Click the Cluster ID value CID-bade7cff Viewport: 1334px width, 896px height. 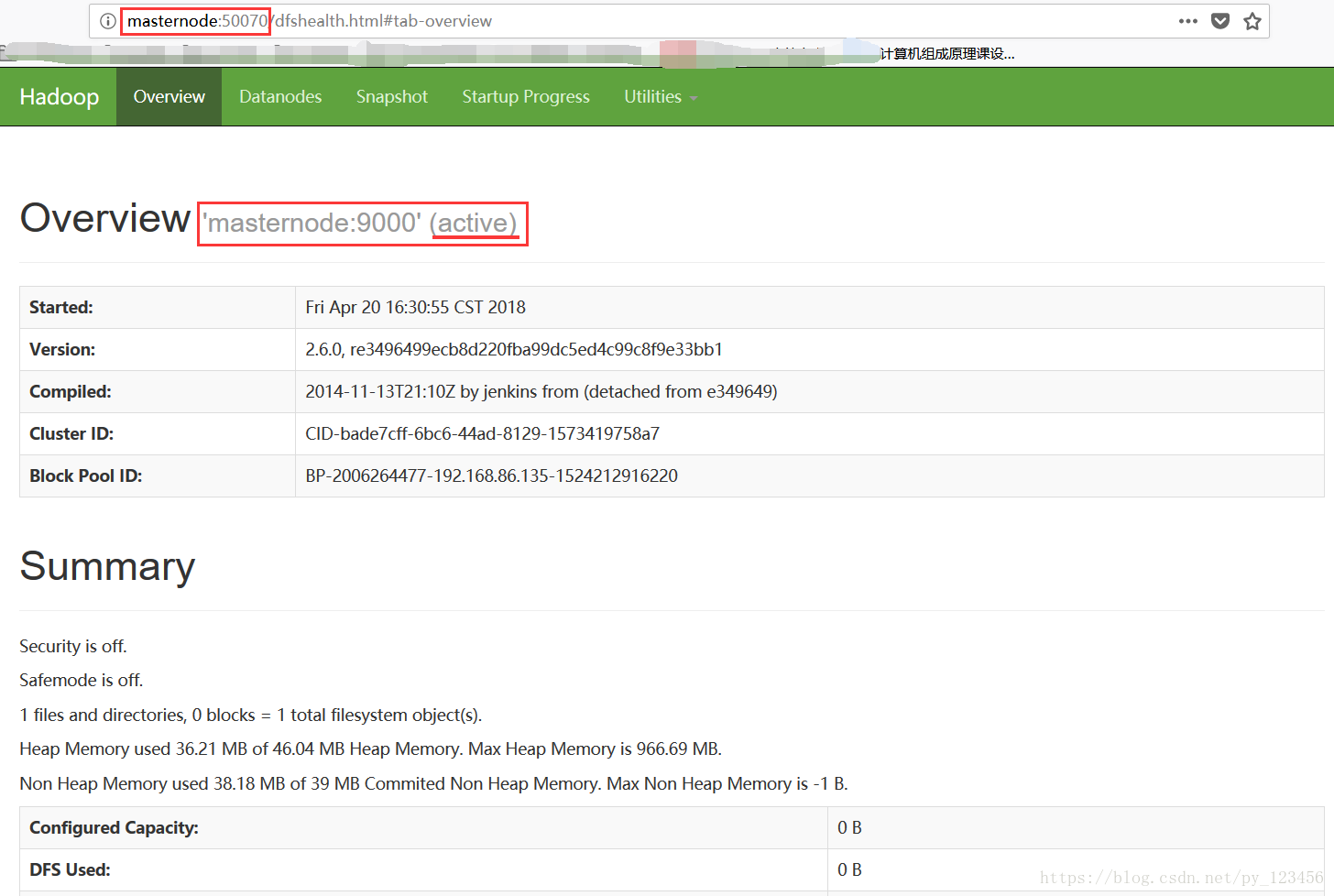(x=483, y=434)
